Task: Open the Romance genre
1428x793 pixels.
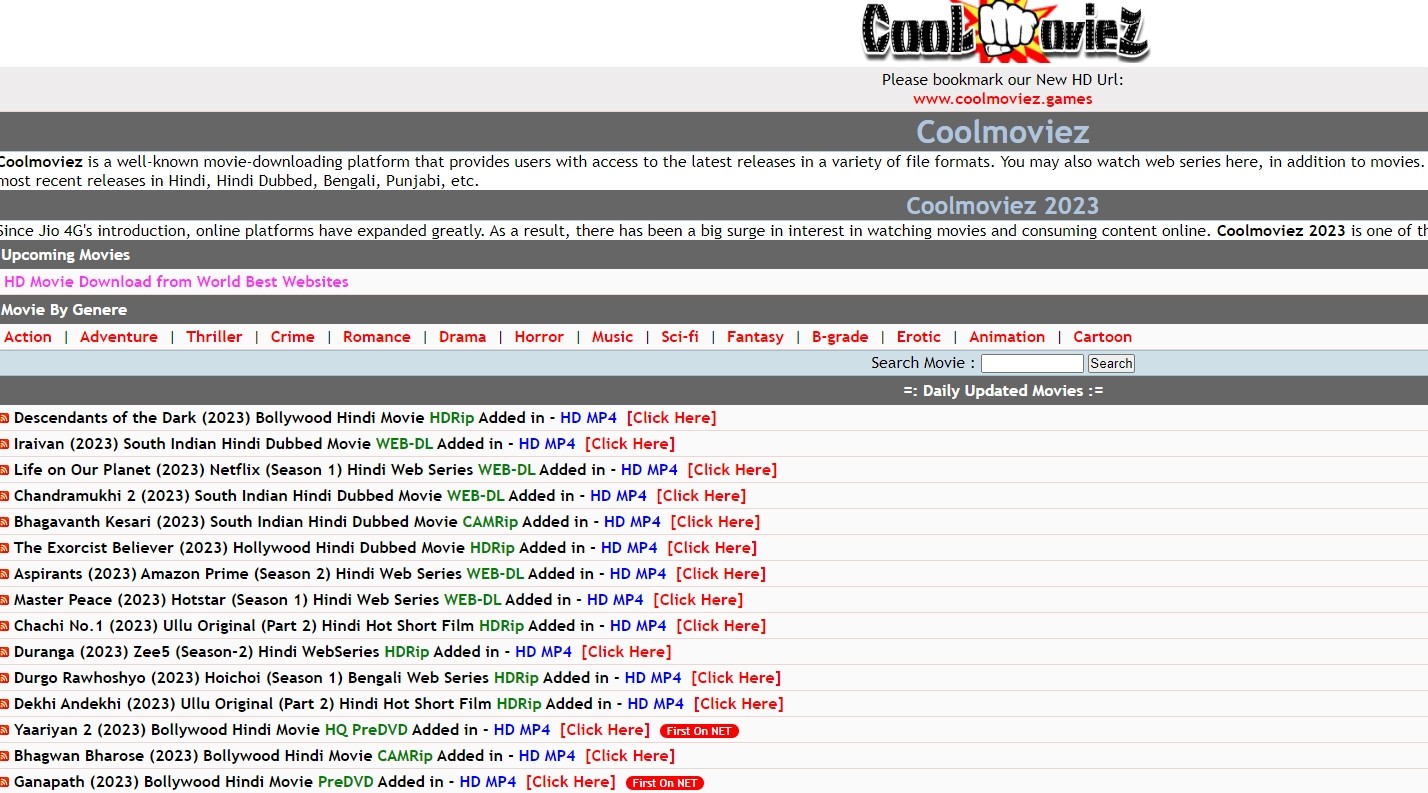Action: coord(377,337)
